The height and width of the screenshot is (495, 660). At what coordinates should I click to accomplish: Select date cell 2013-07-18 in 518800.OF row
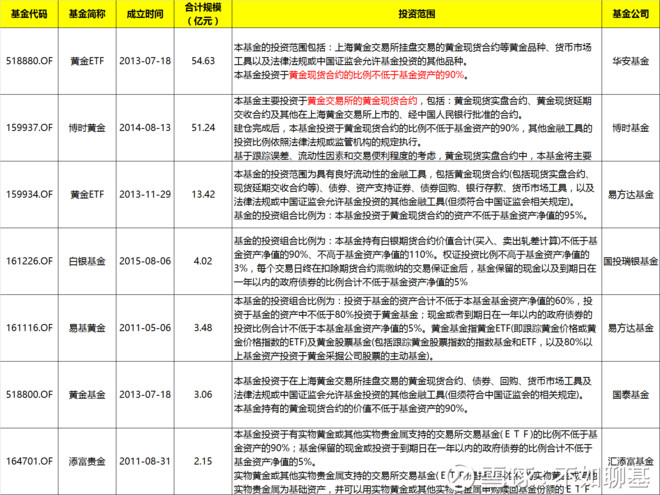pos(145,395)
